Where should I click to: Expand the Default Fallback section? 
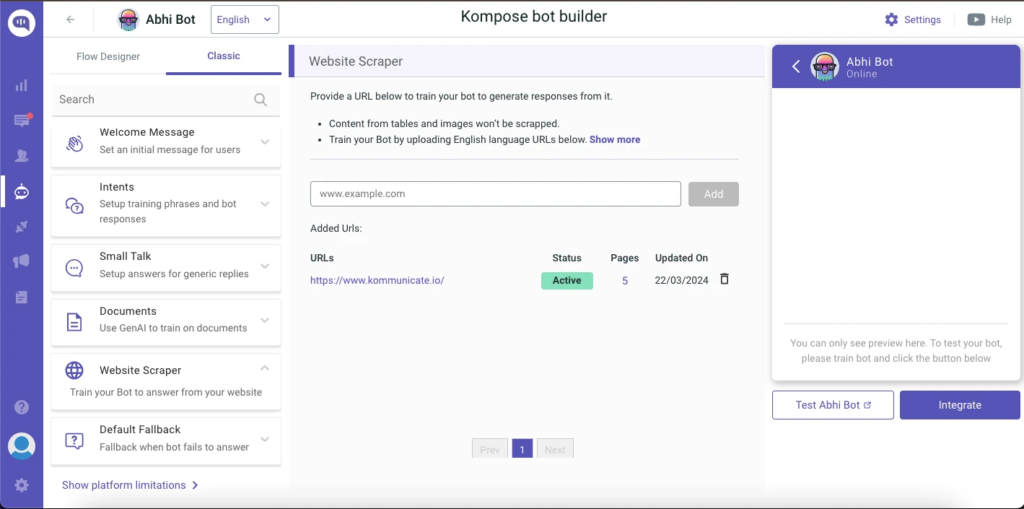tap(264, 439)
